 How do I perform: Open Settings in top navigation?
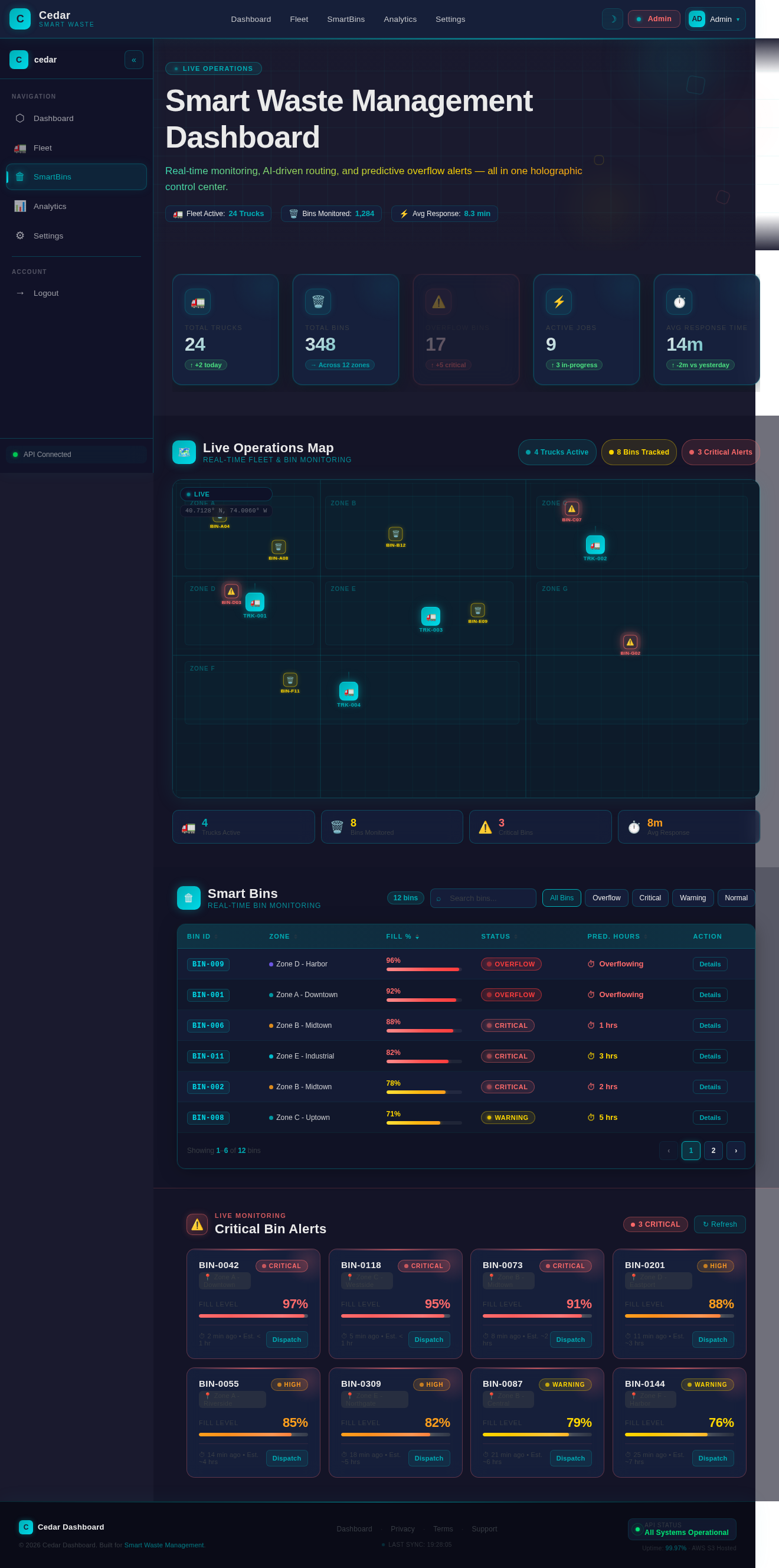(x=450, y=19)
